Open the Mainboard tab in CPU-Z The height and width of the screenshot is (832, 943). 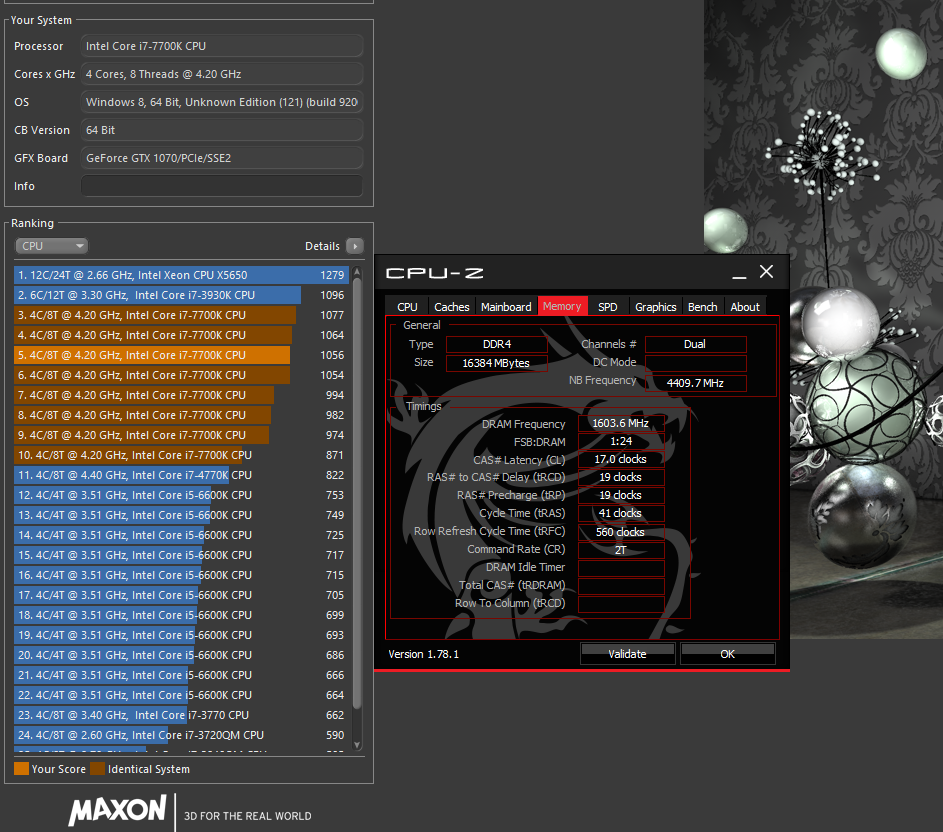(506, 307)
